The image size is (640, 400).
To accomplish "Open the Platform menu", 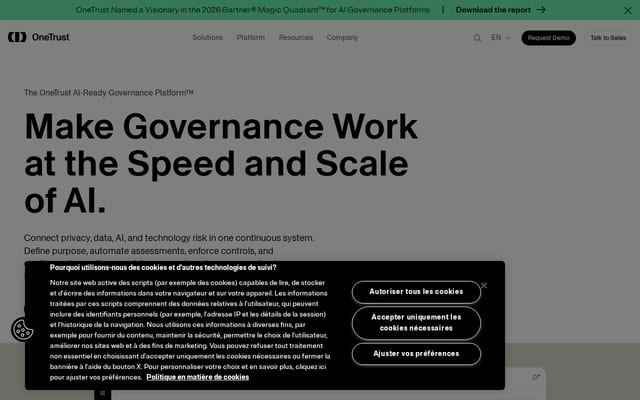I will 251,38.
